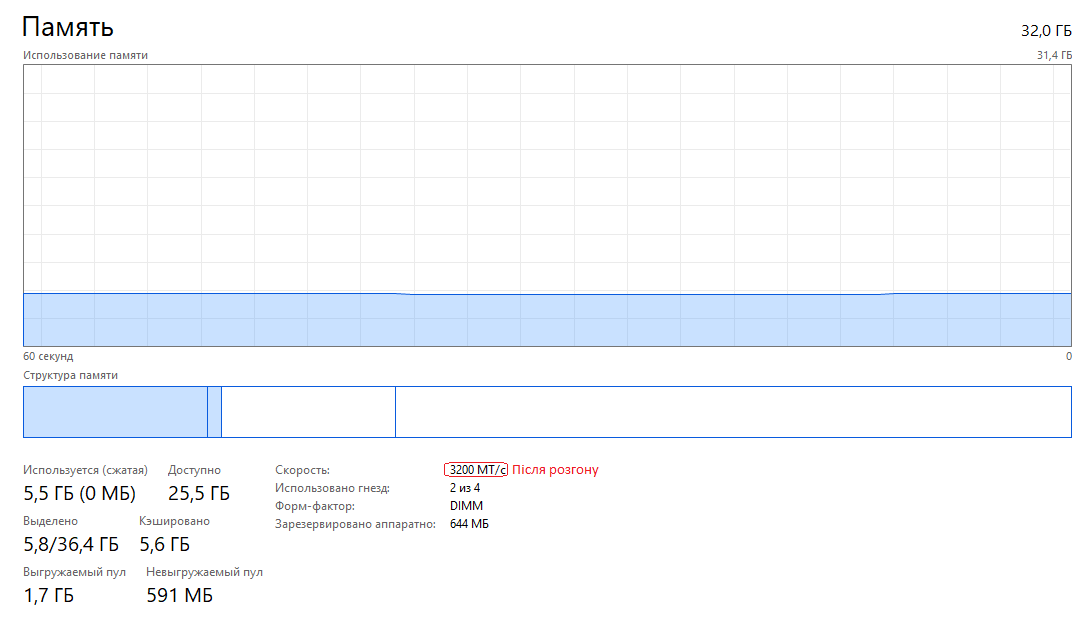Select the 25,5 ГБ available value
The width and height of the screenshot is (1086, 622).
pyautogui.click(x=199, y=493)
